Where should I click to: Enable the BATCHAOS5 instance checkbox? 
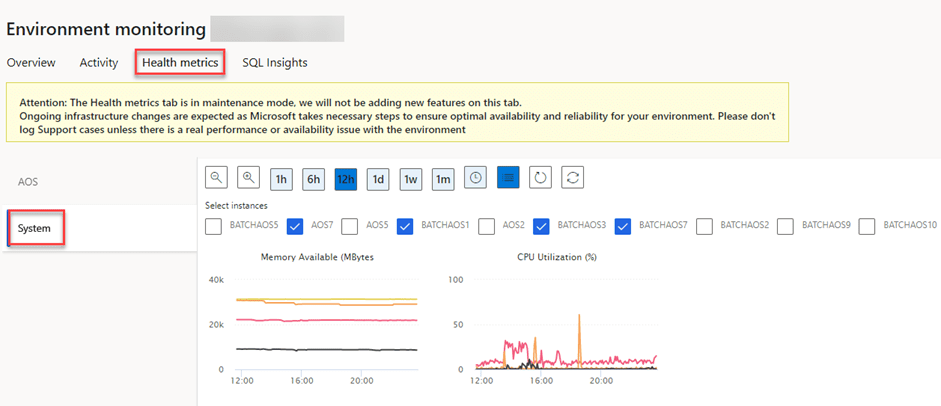click(x=214, y=226)
